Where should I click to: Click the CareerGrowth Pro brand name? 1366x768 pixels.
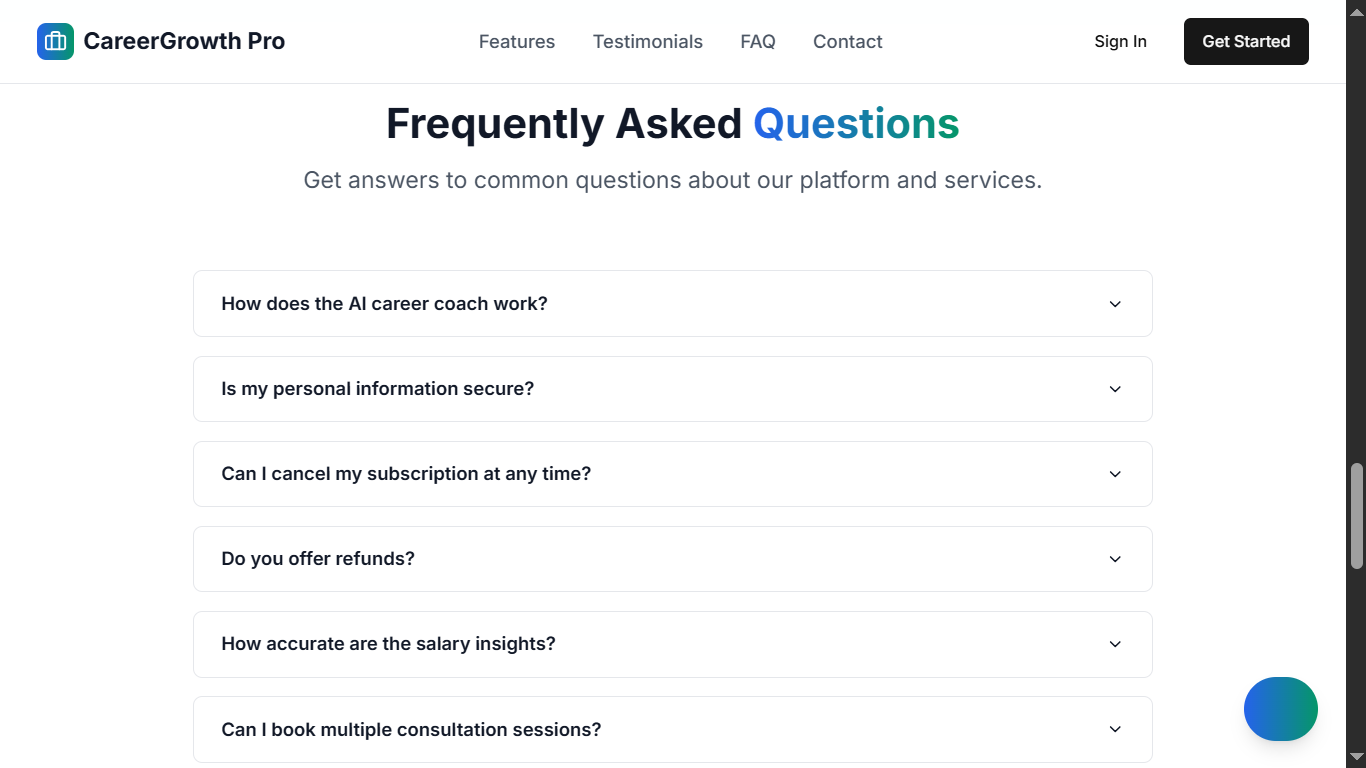pyautogui.click(x=184, y=42)
